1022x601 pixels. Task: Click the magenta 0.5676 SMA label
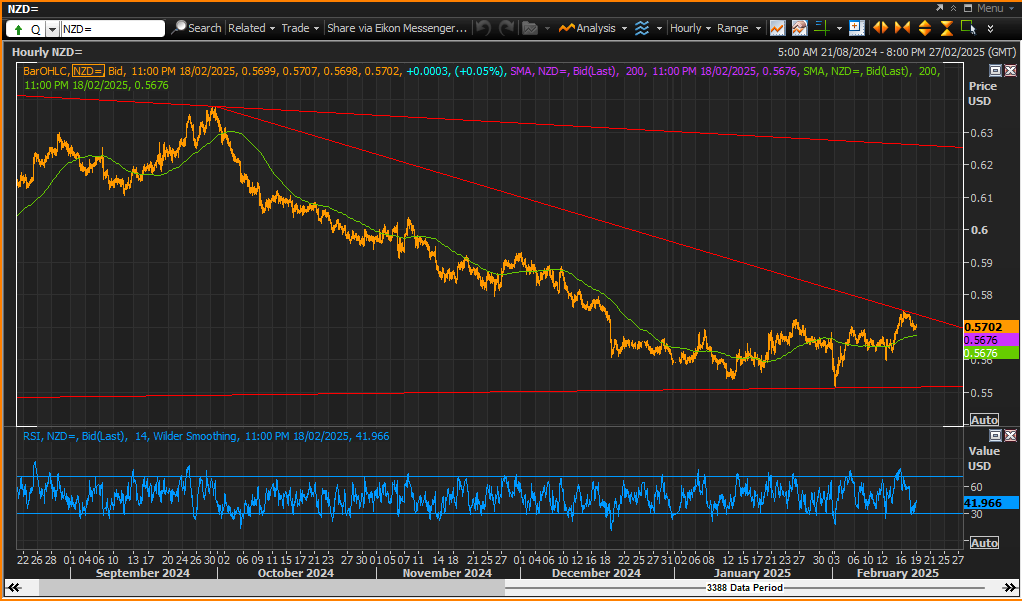click(991, 340)
